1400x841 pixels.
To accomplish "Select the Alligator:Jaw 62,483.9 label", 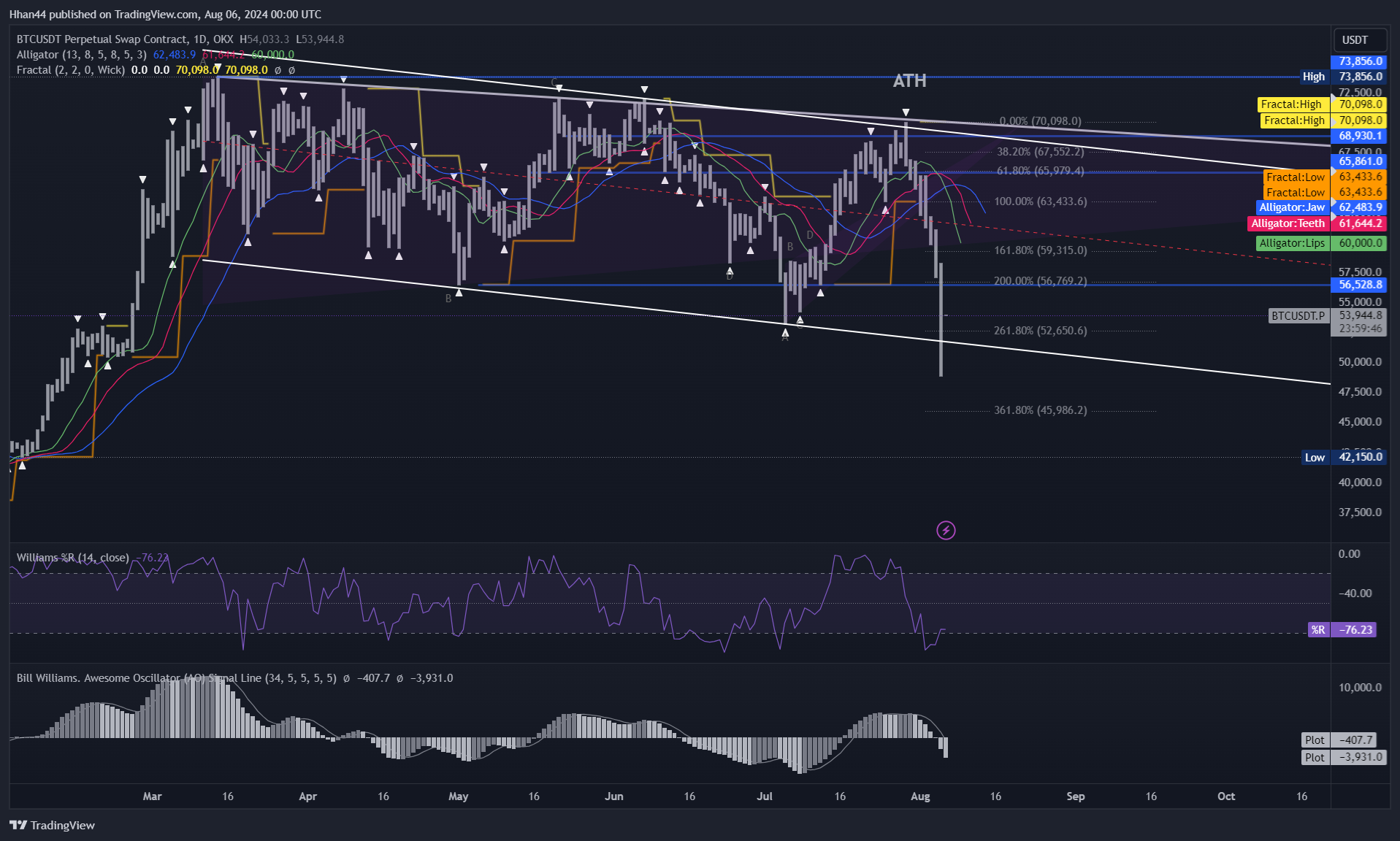I will pyautogui.click(x=1320, y=207).
